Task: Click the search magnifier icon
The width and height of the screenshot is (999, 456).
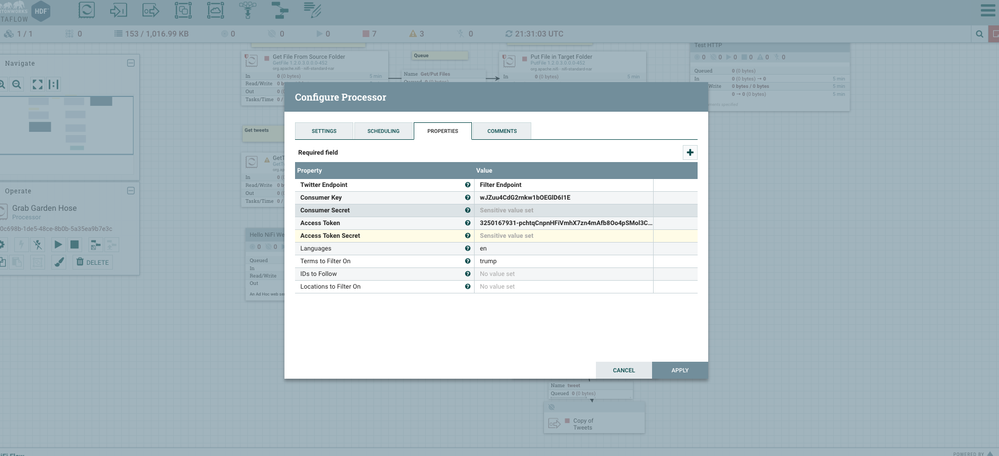Action: point(979,34)
